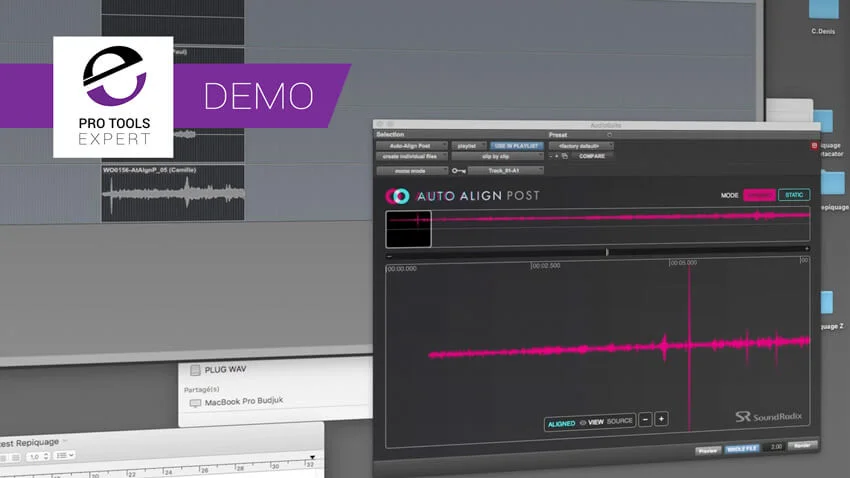Click the 00:00.000 timeline marker
The width and height of the screenshot is (850, 478).
pyautogui.click(x=401, y=269)
